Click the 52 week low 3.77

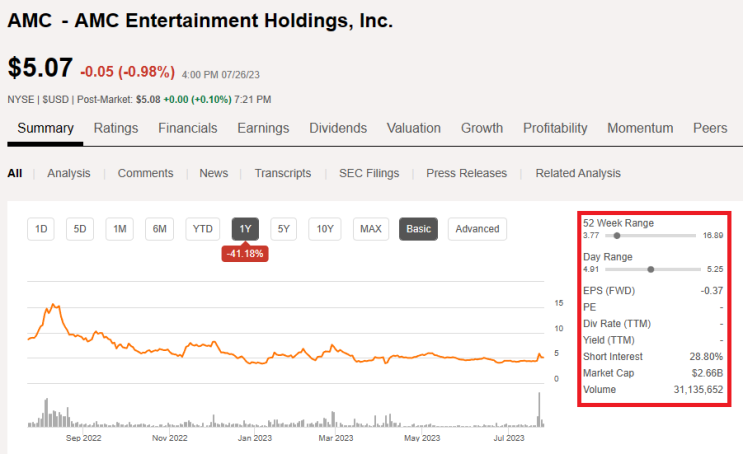click(x=591, y=236)
